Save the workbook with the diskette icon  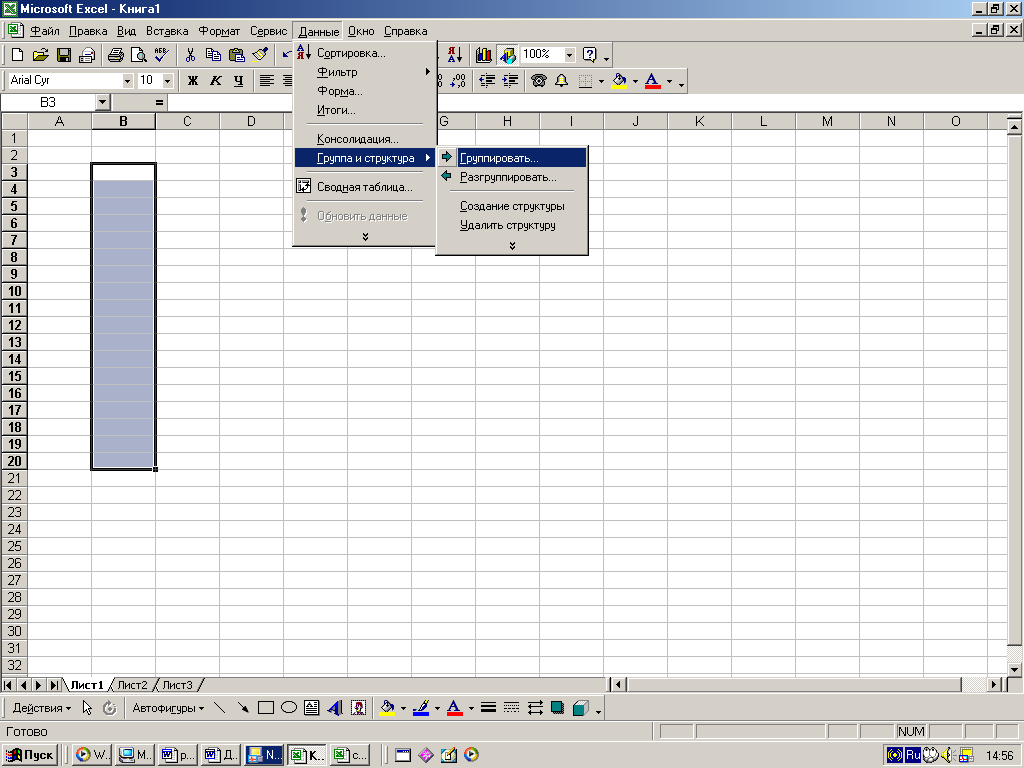[x=64, y=55]
